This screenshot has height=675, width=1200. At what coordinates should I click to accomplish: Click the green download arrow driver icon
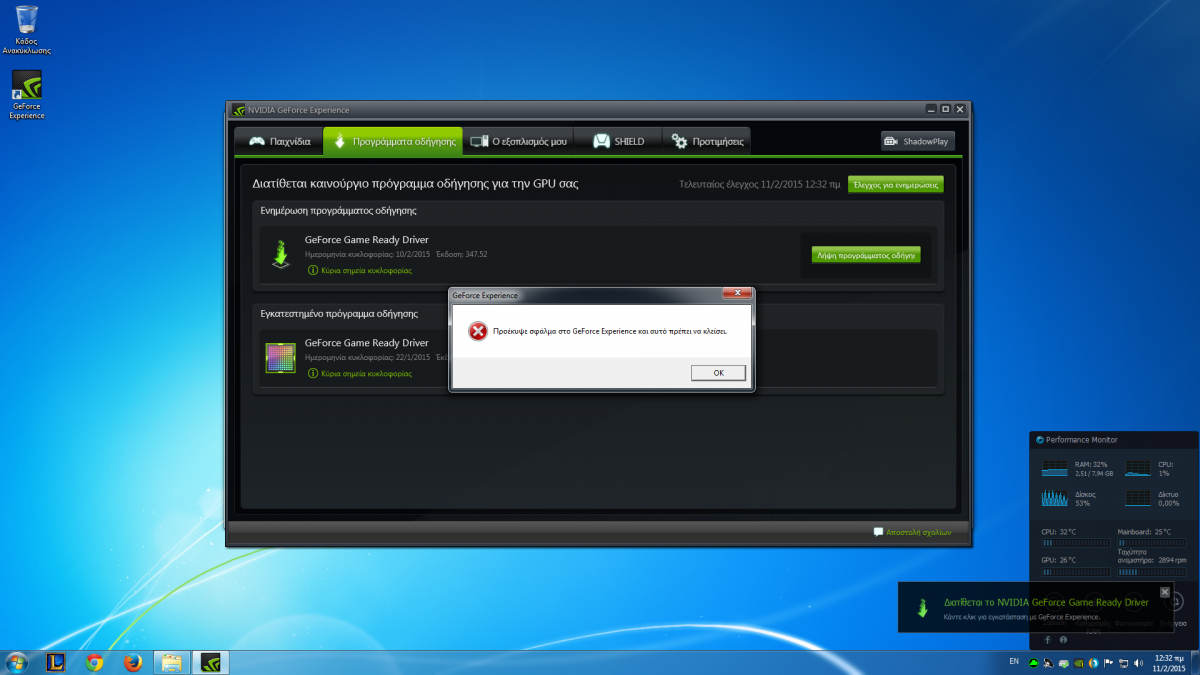click(x=282, y=254)
